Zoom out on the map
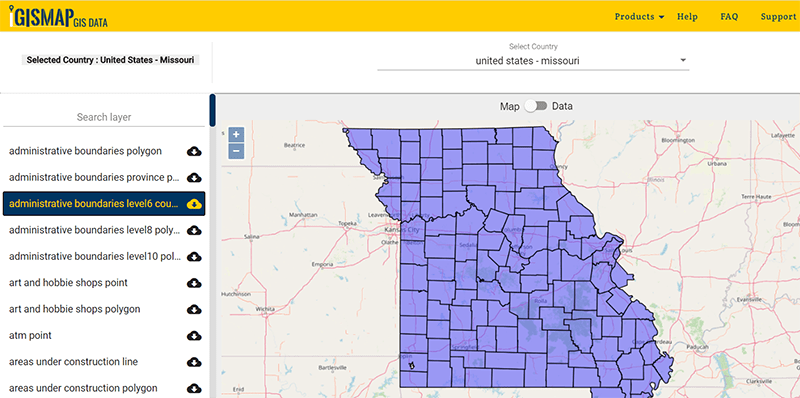The height and width of the screenshot is (398, 800). click(x=236, y=151)
